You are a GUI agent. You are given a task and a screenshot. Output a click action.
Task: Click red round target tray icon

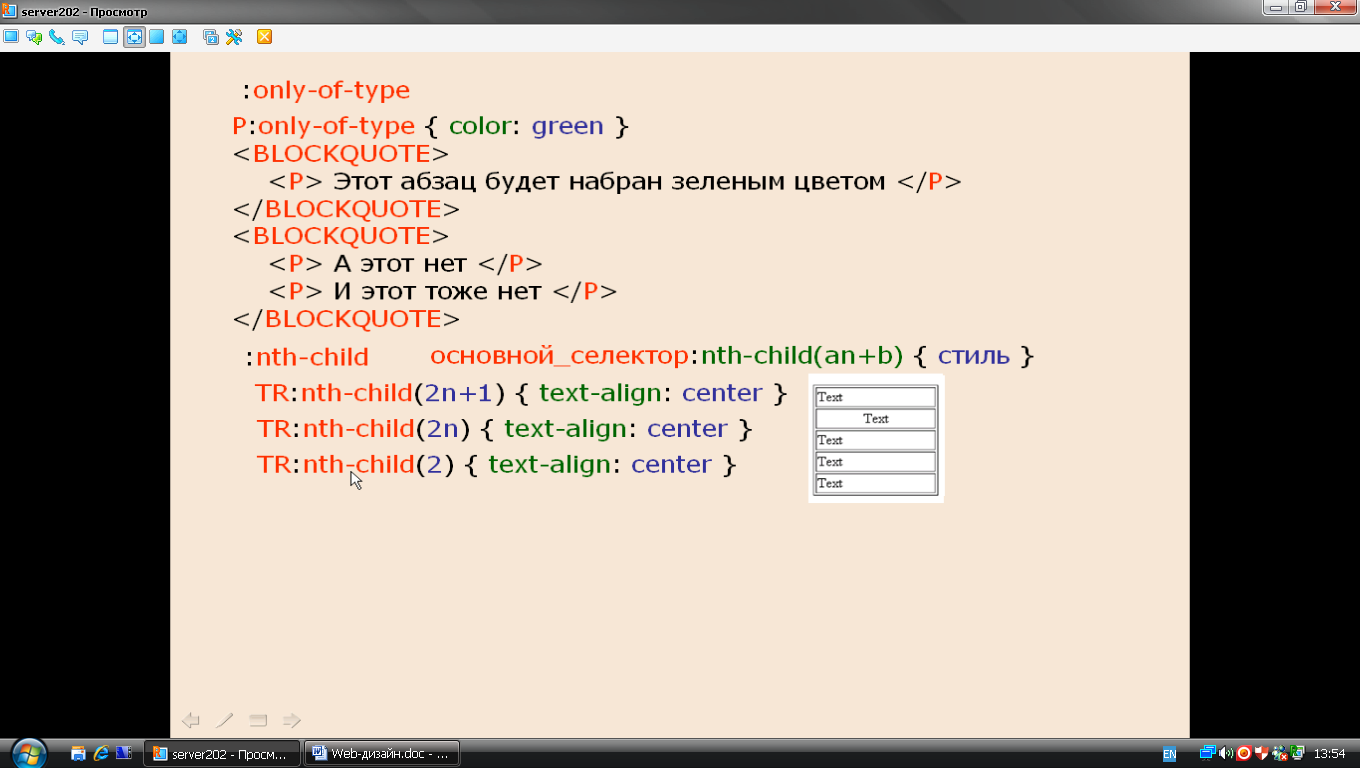(x=1244, y=754)
